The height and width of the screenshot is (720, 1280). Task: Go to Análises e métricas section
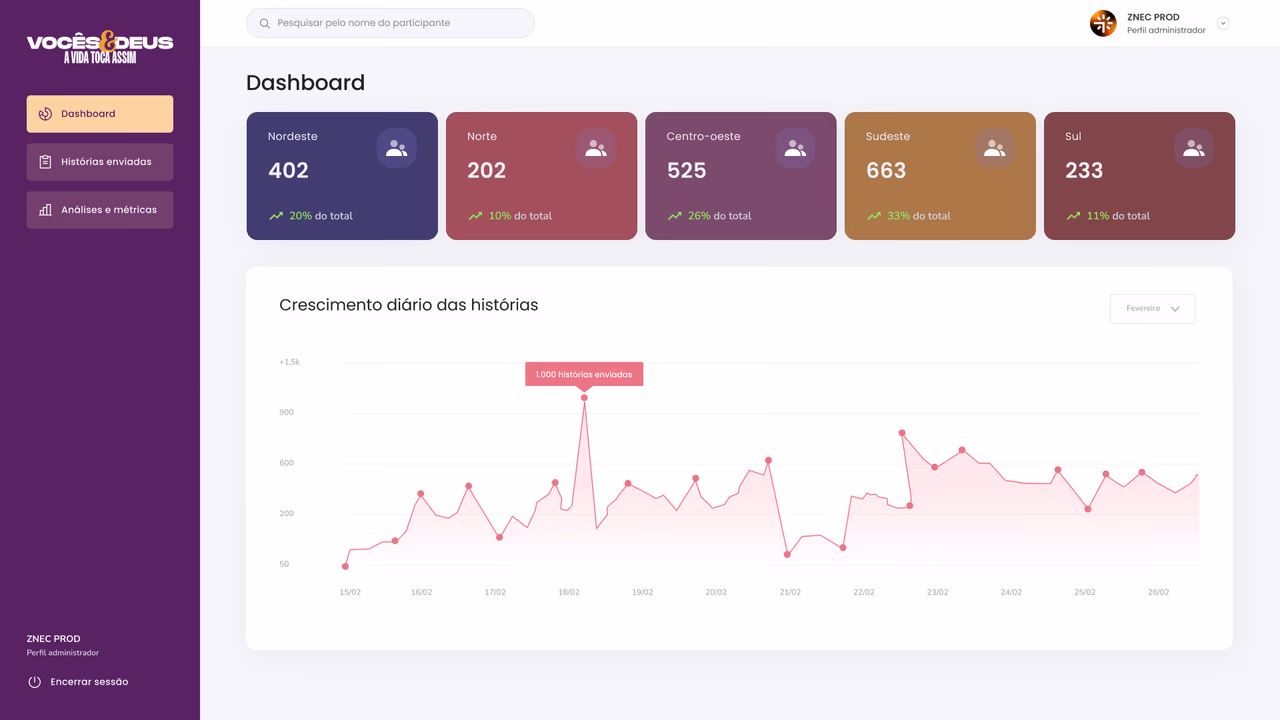[x=100, y=210]
